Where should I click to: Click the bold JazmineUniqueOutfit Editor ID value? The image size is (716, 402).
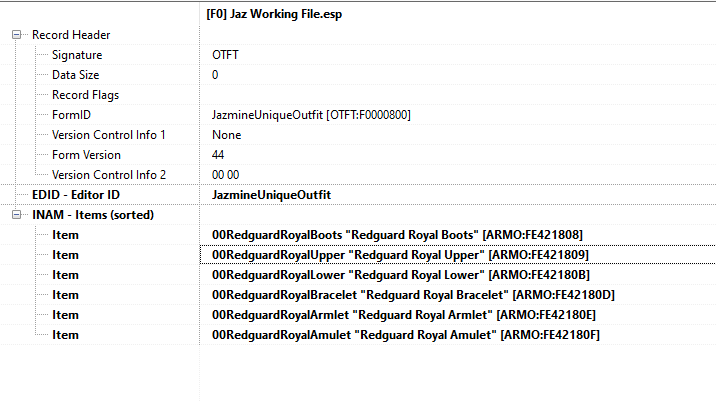271,195
